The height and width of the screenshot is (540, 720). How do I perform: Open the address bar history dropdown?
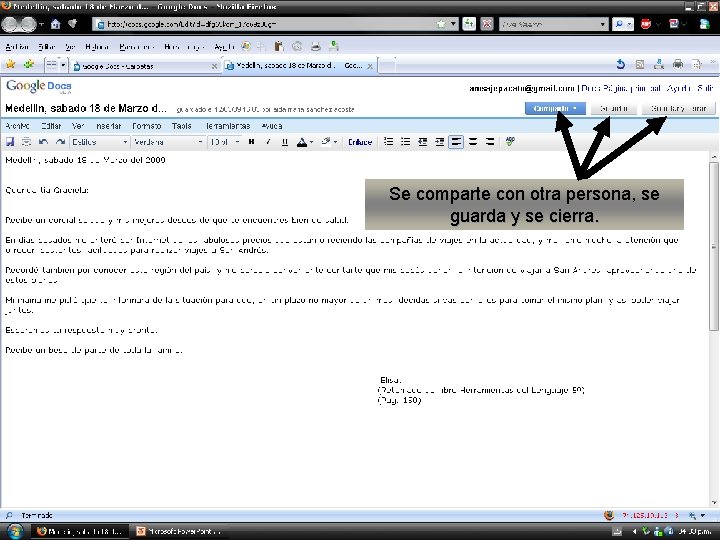(x=453, y=24)
